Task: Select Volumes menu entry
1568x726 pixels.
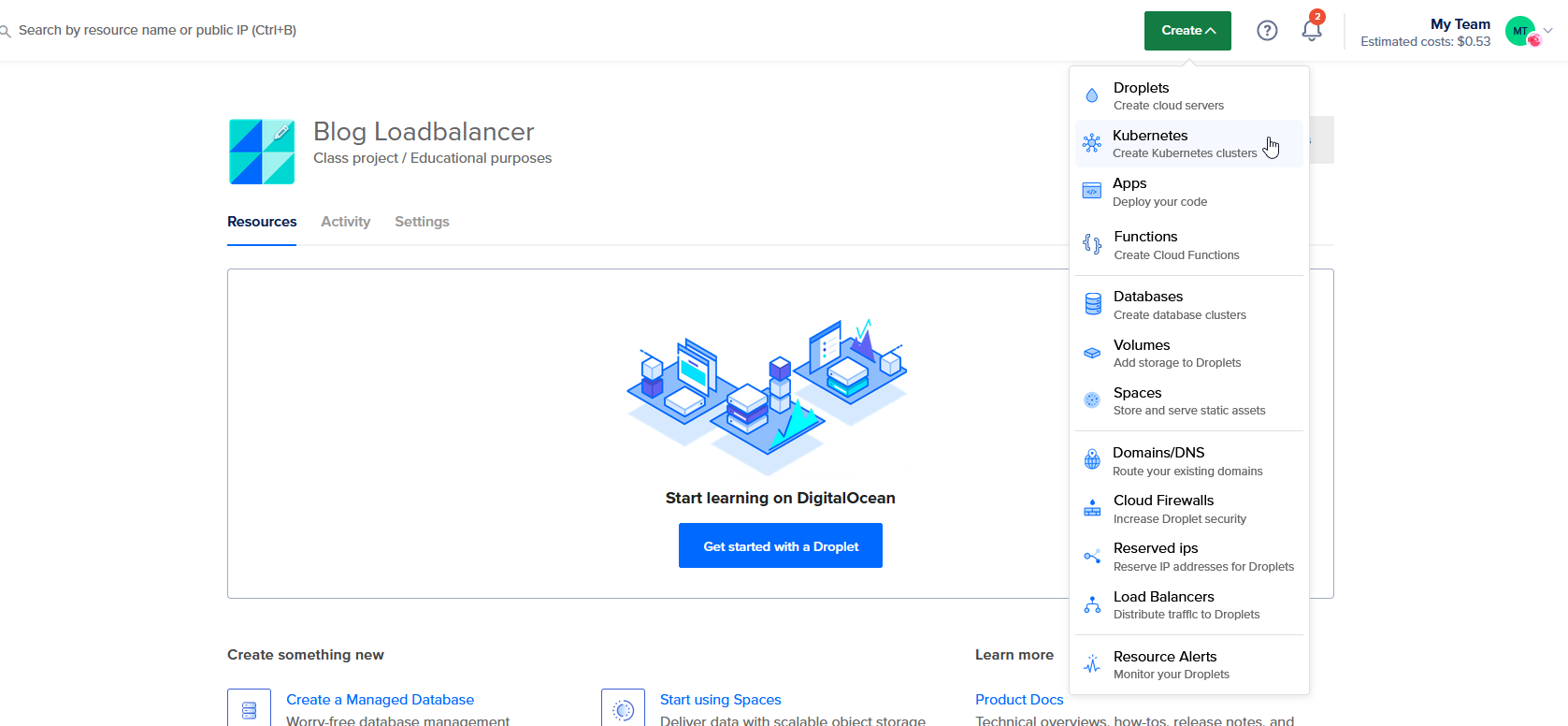Action: [x=1189, y=353]
